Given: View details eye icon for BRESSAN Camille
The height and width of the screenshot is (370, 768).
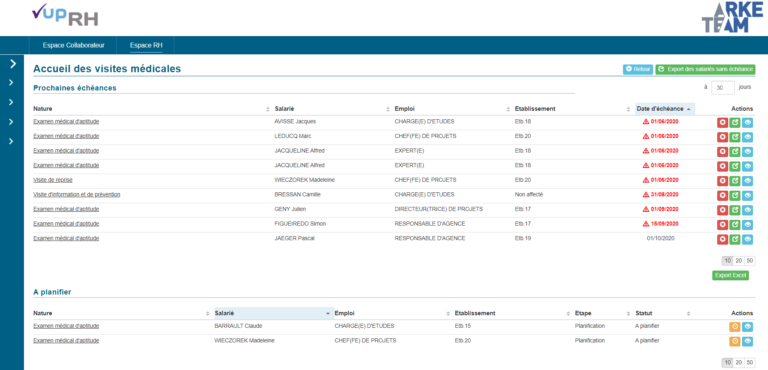Looking at the screenshot, I should 747,196.
